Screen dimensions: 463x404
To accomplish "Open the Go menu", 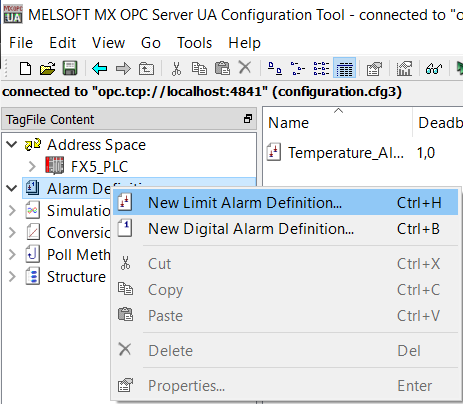I will (151, 43).
